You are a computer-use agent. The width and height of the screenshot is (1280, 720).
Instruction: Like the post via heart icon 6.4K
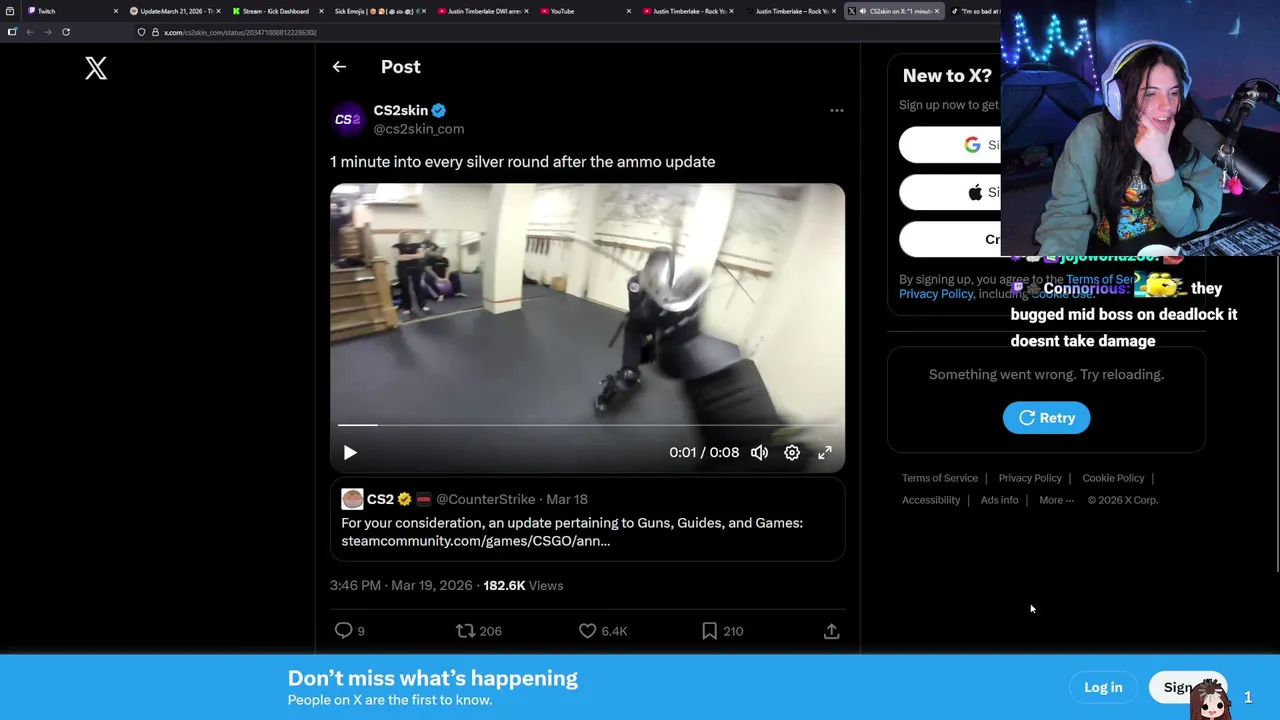click(x=587, y=631)
